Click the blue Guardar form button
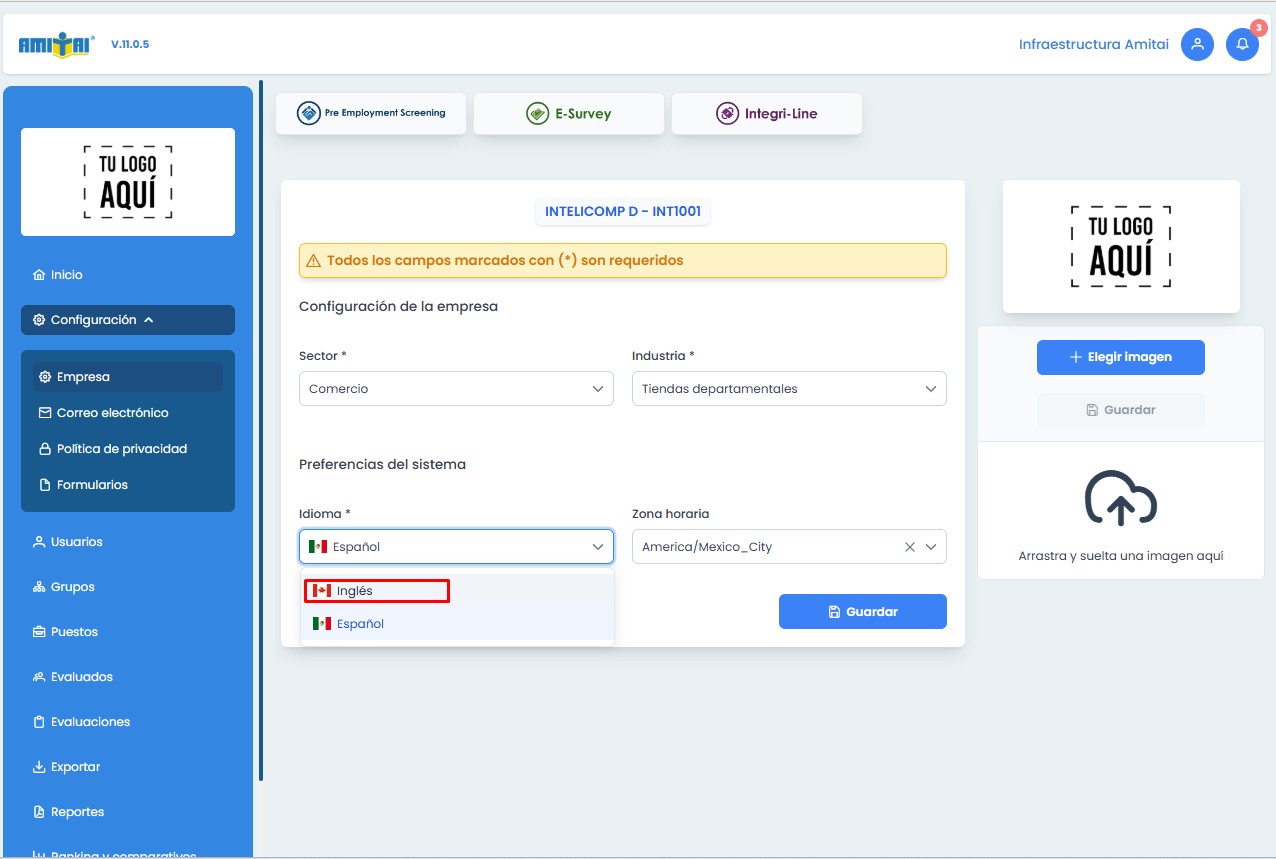This screenshot has height=859, width=1276. (x=862, y=612)
